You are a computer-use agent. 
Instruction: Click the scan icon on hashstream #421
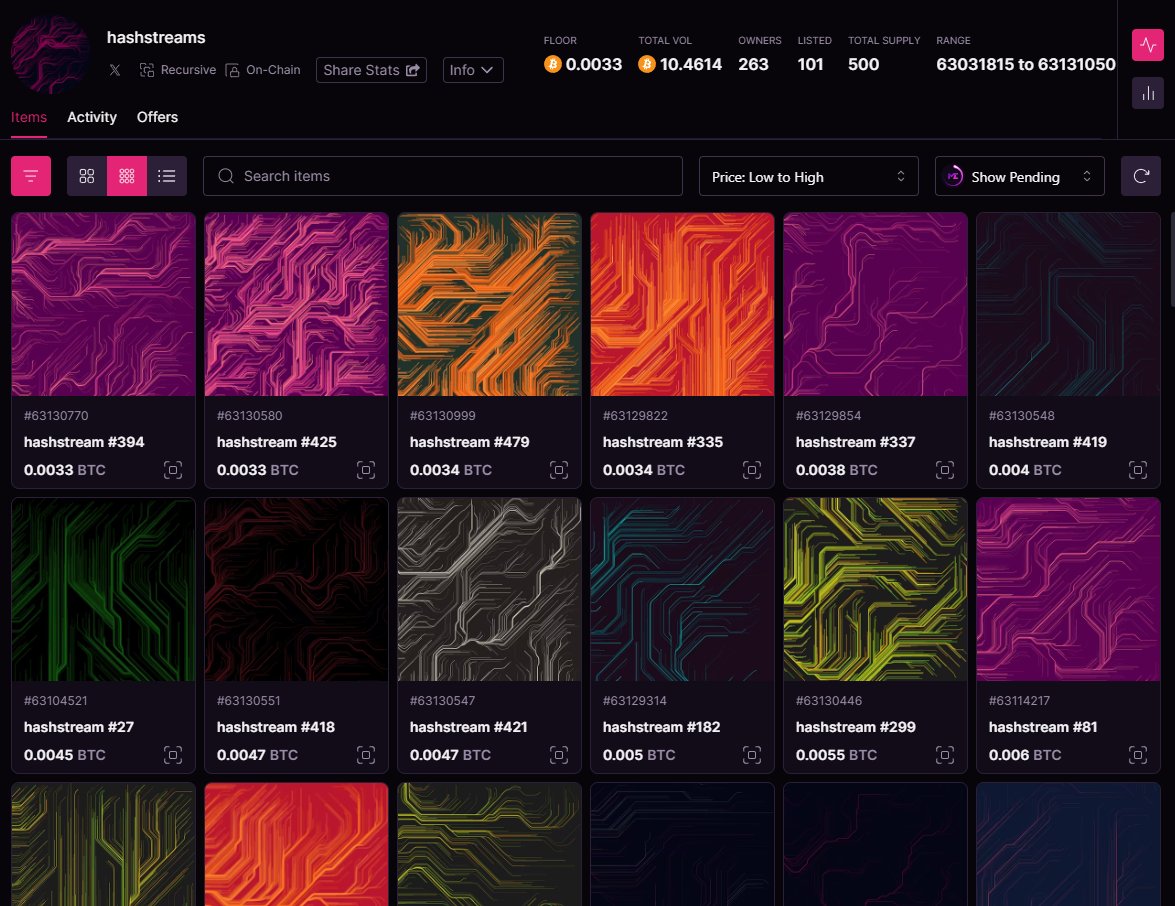pyautogui.click(x=559, y=755)
